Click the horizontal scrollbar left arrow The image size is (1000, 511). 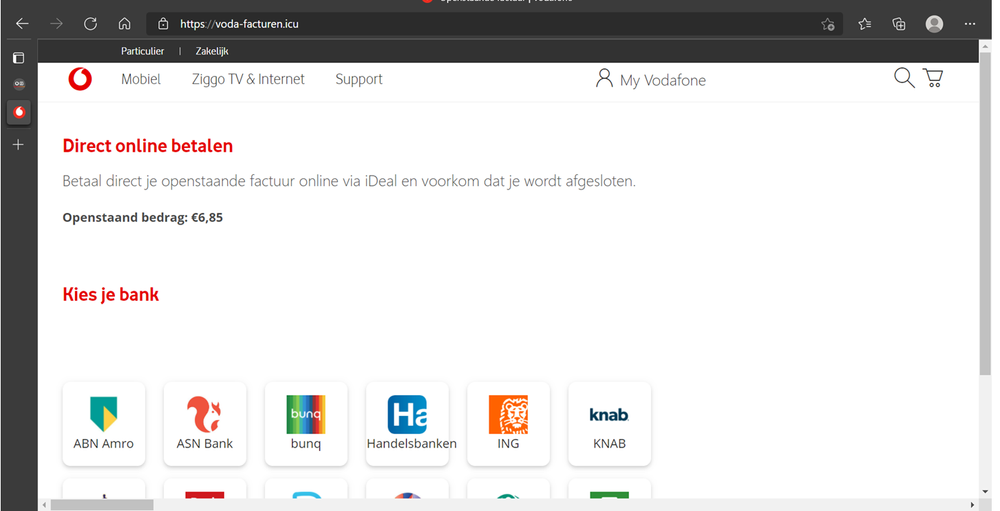coord(44,505)
